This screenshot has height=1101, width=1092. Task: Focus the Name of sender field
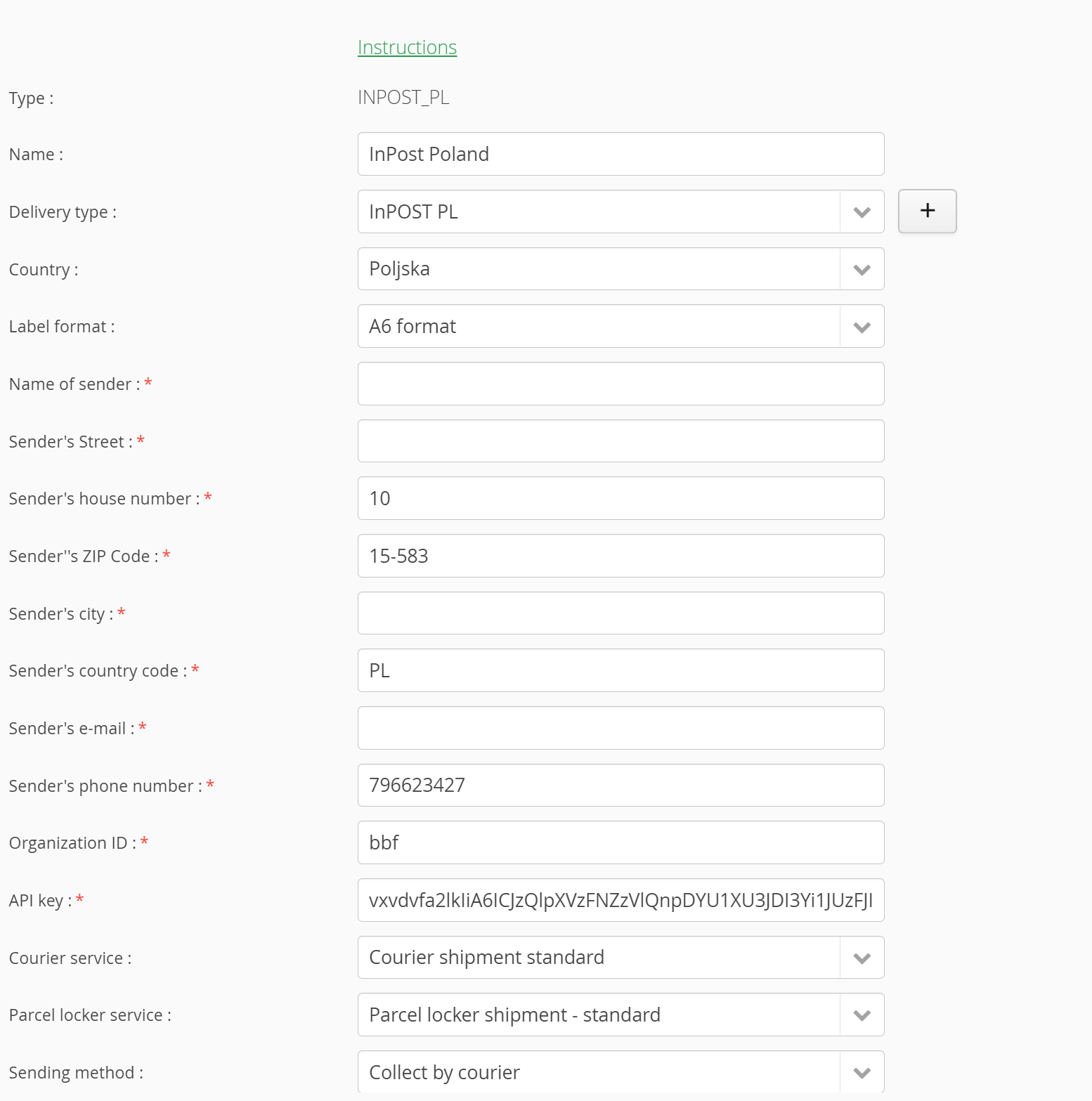click(x=620, y=384)
